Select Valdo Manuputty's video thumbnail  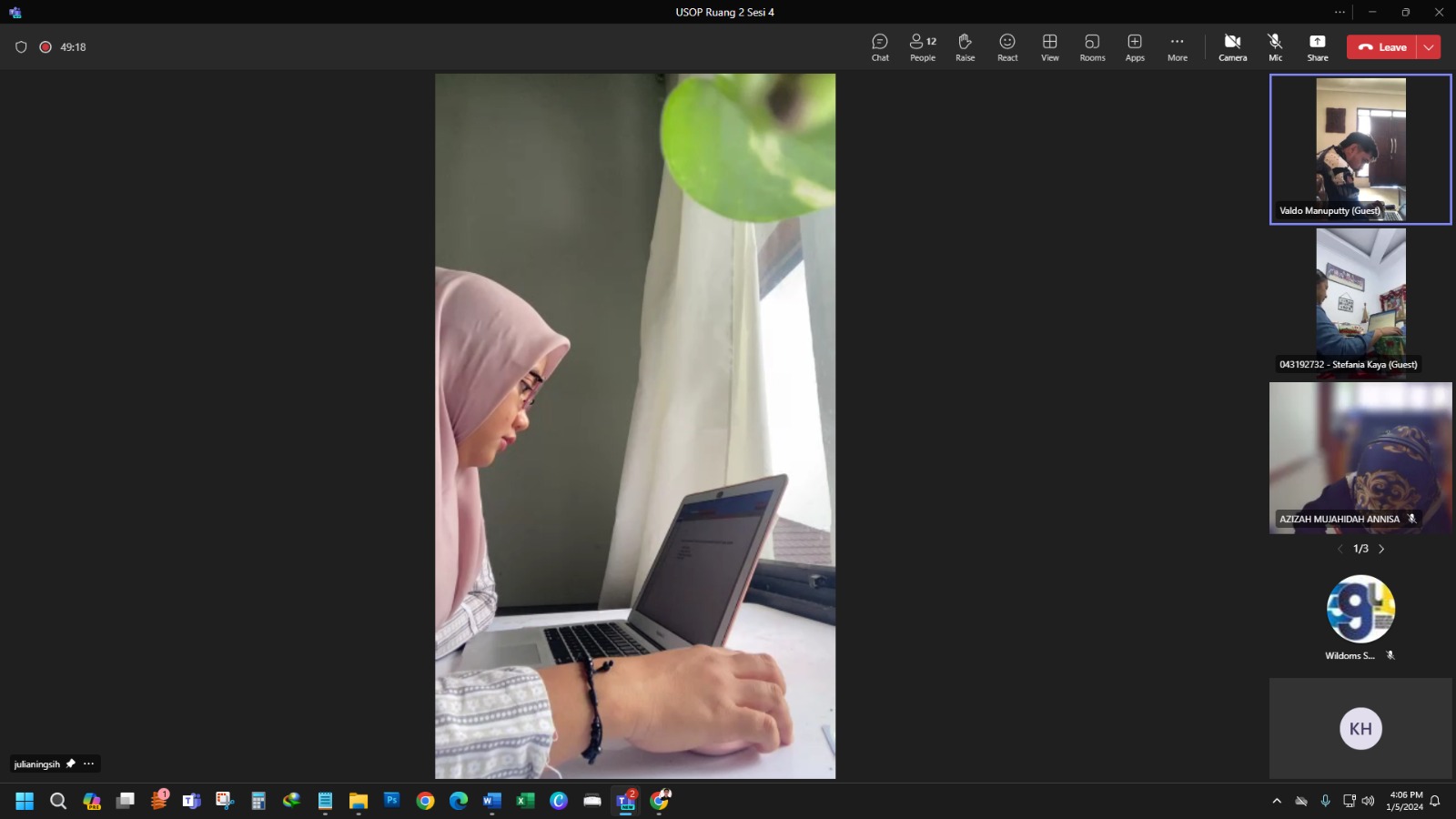pos(1360,149)
